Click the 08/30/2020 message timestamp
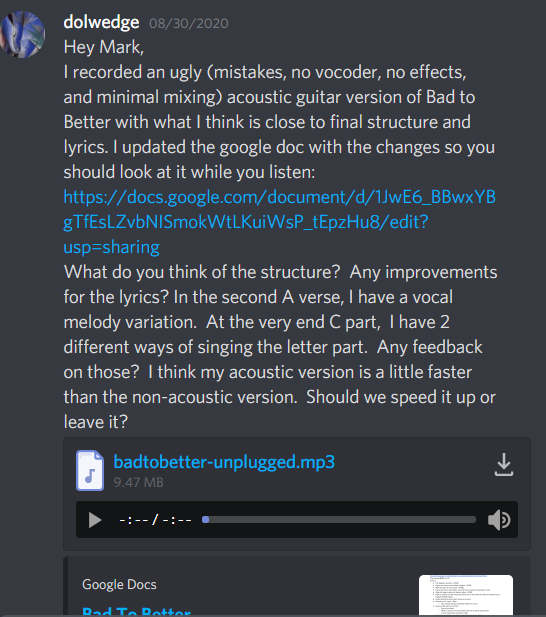546x617 pixels. point(188,23)
